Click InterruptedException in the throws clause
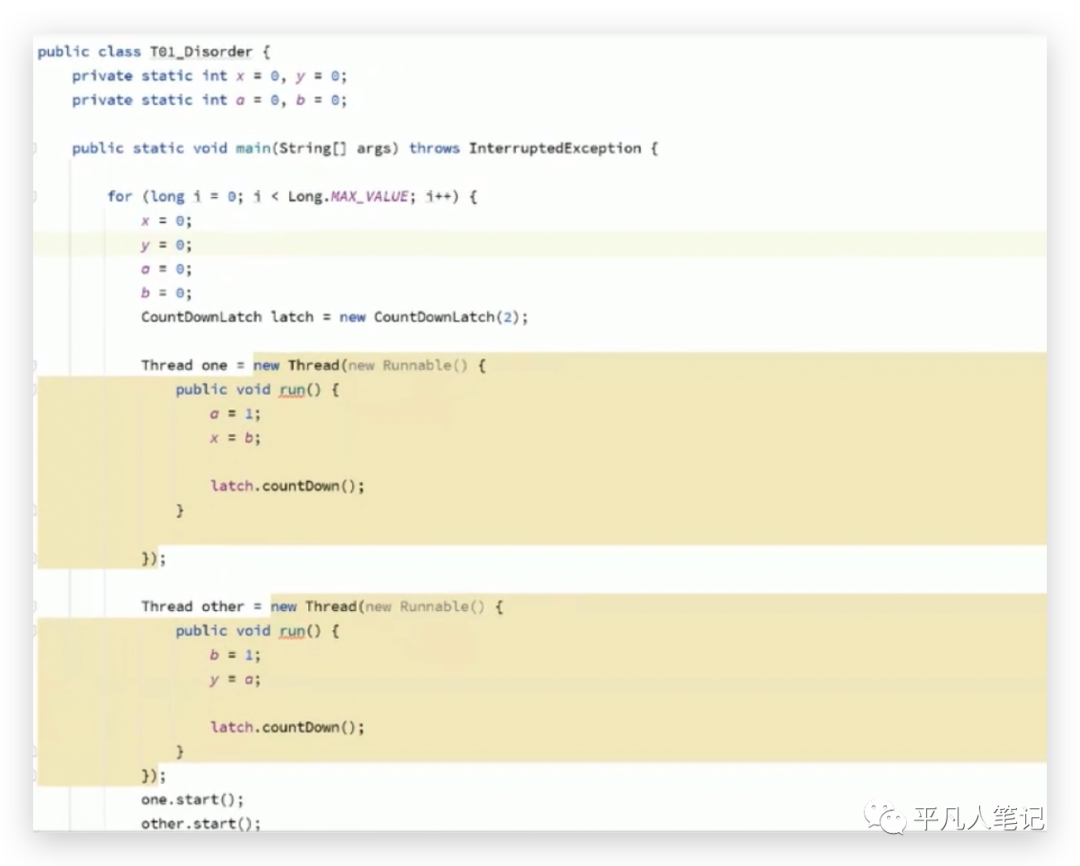This screenshot has width=1080, height=866. tap(555, 148)
